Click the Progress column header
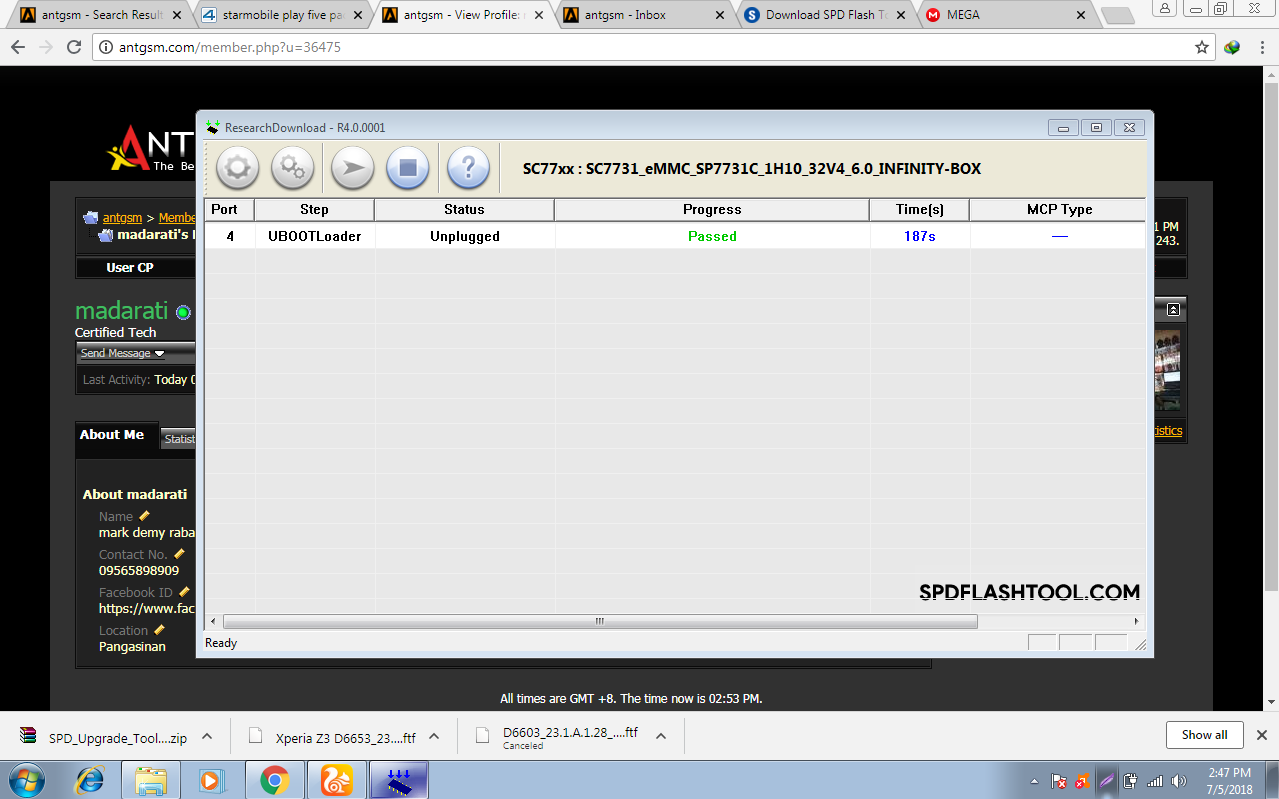This screenshot has height=799, width=1279. pos(712,210)
